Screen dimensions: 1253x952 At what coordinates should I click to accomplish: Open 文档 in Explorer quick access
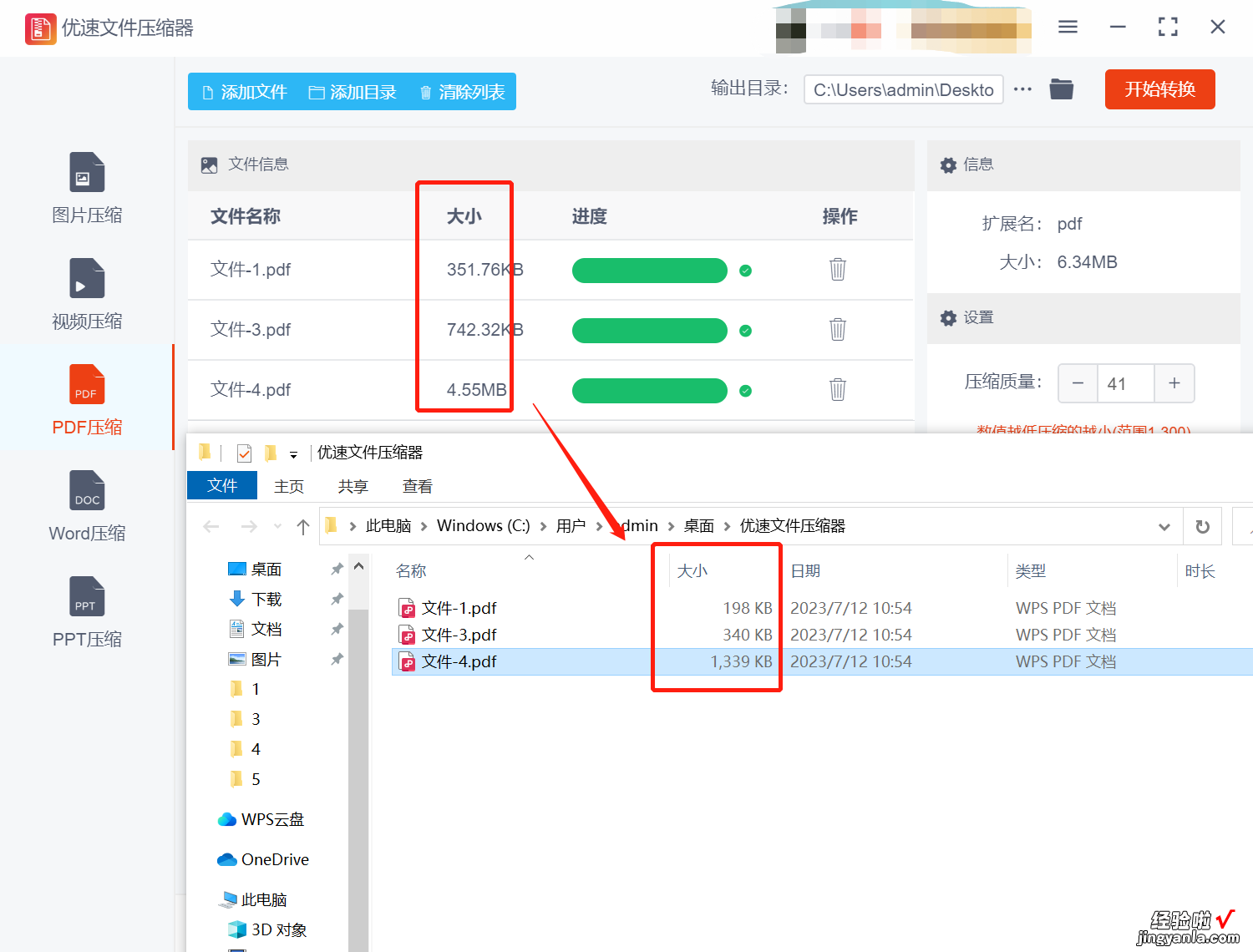click(x=266, y=629)
